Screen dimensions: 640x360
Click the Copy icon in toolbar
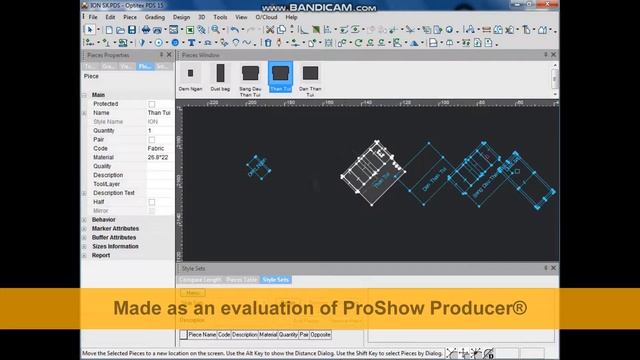pos(281,30)
